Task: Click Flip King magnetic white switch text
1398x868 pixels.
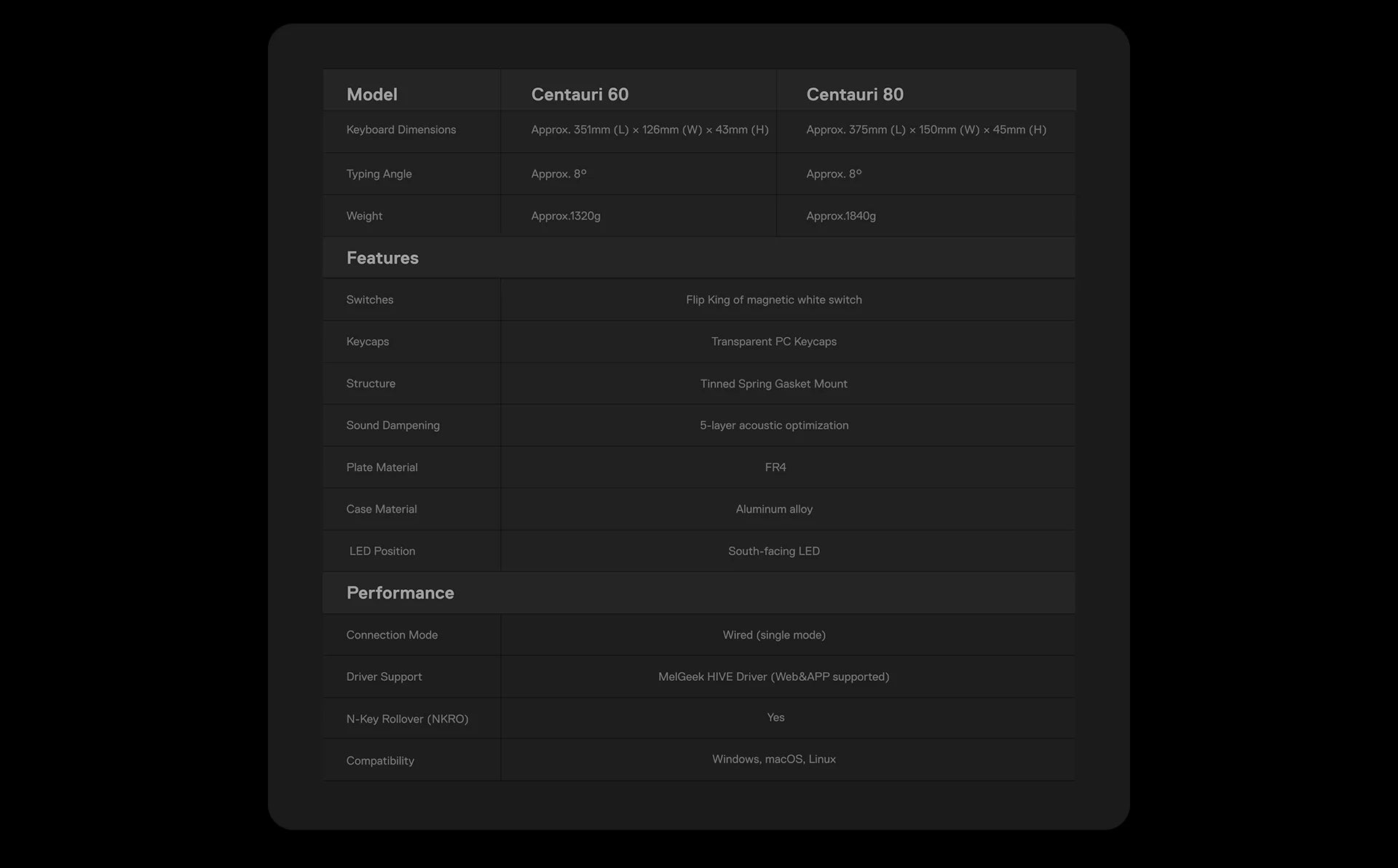Action: 773,299
